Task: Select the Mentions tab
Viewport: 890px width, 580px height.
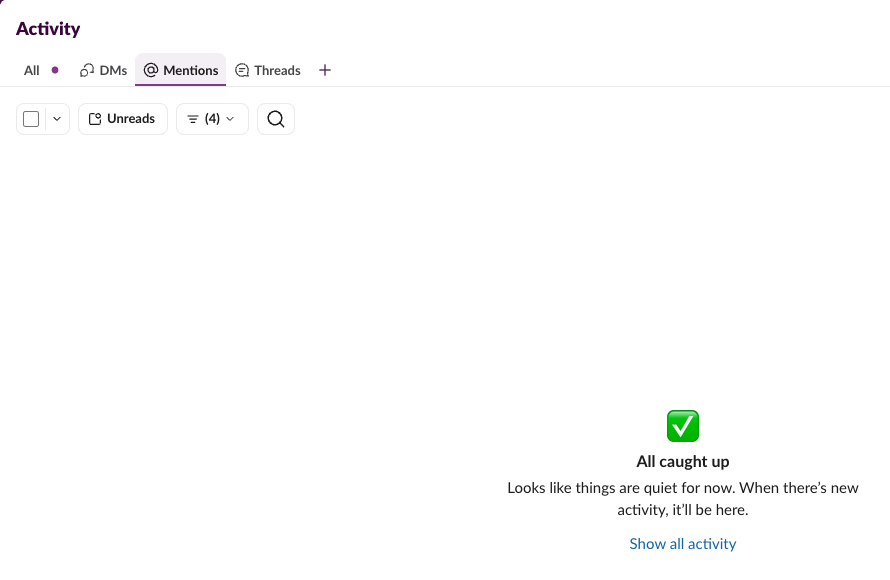Action: 180,70
